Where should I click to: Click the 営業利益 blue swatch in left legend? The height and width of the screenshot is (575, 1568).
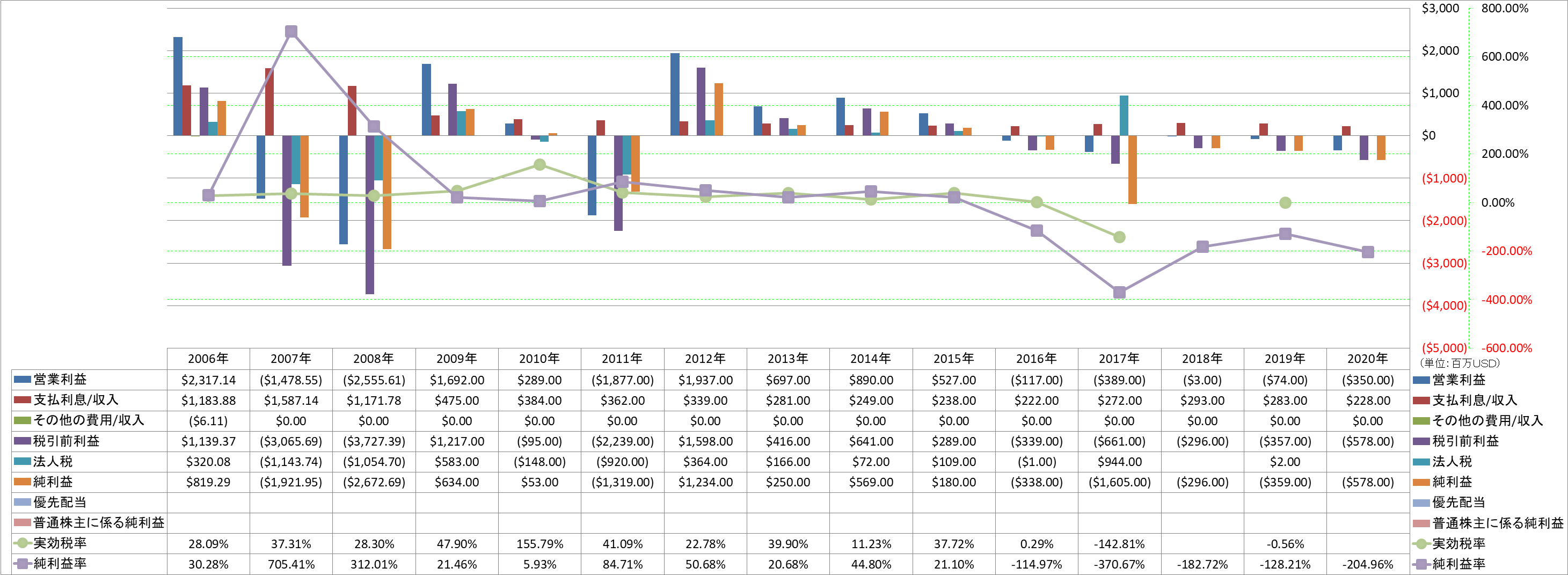pyautogui.click(x=23, y=380)
